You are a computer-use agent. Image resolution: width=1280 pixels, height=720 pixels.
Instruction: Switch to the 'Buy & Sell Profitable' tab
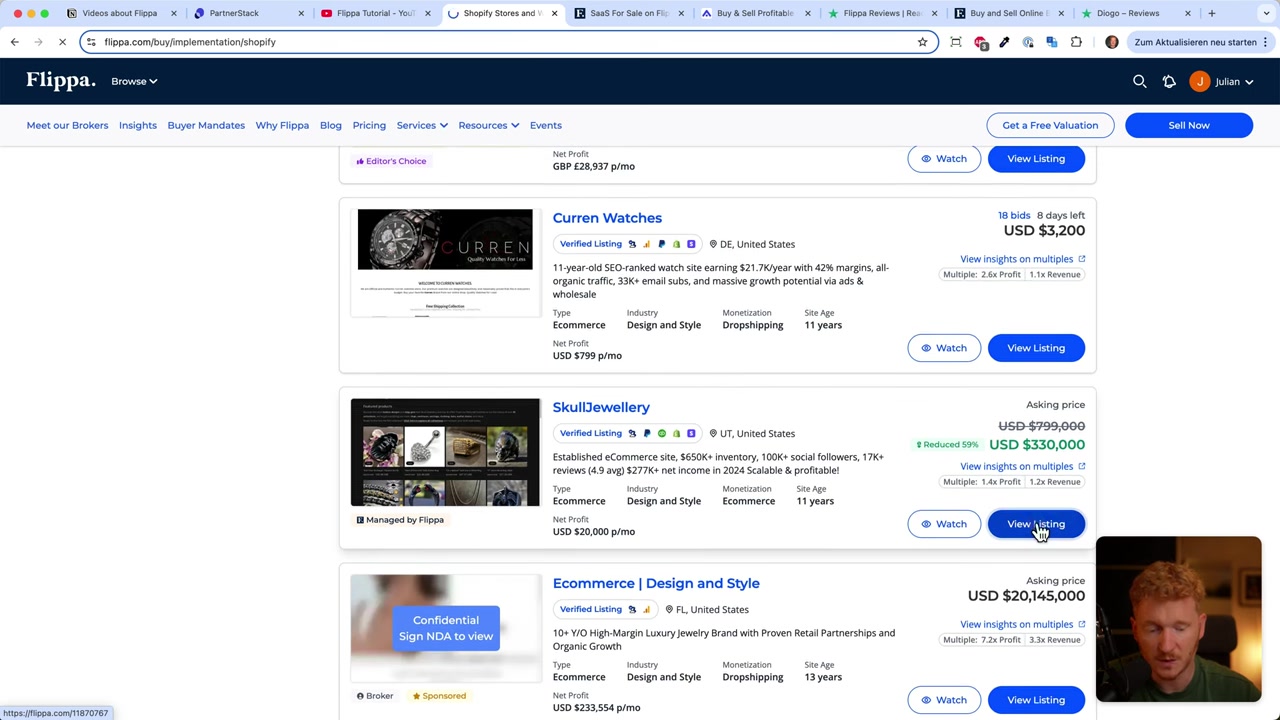pos(755,13)
